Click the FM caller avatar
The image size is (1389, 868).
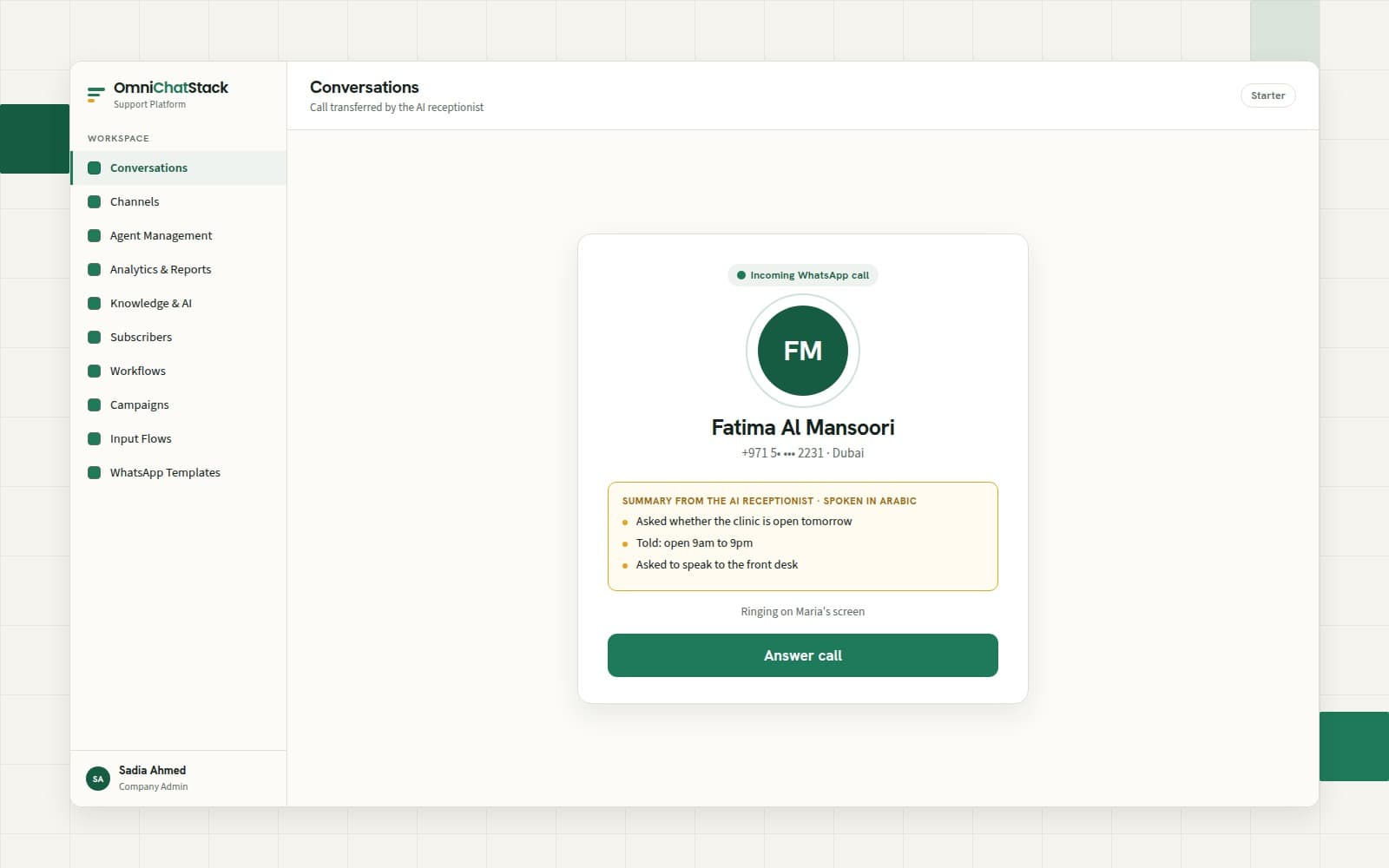click(803, 351)
